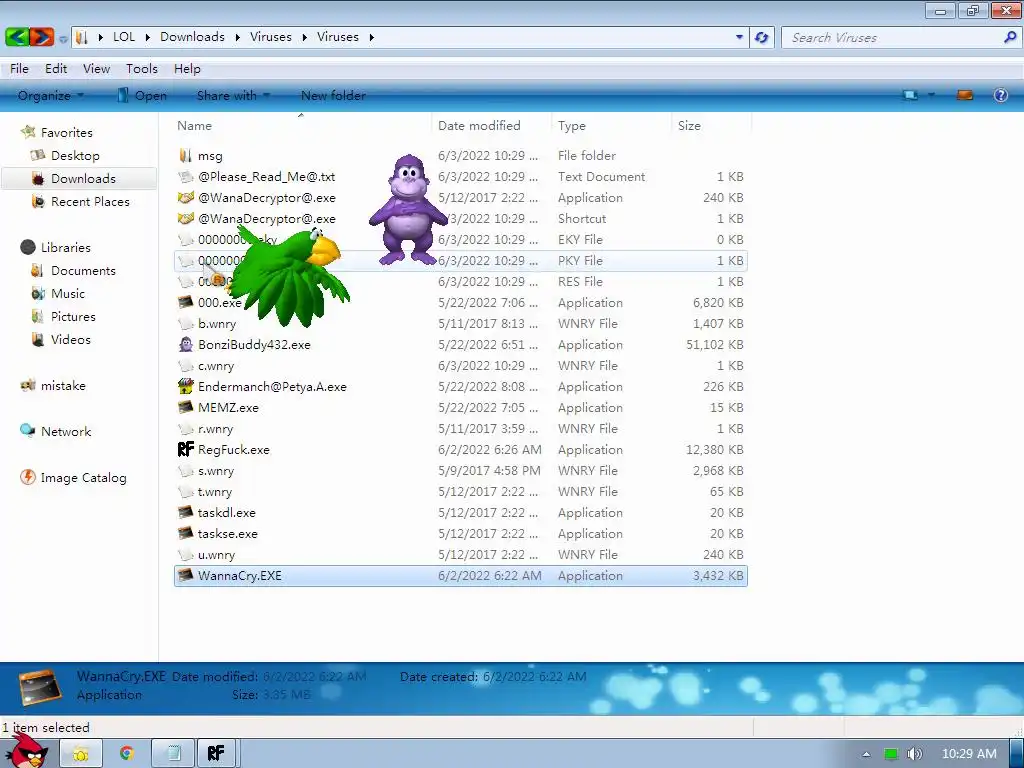Toggle the preview pane icon
This screenshot has height=768, width=1024.
[x=965, y=95]
